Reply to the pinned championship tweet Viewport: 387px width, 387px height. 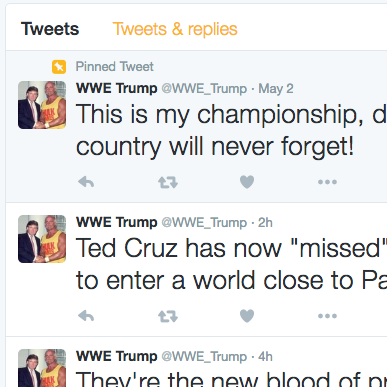coord(86,182)
